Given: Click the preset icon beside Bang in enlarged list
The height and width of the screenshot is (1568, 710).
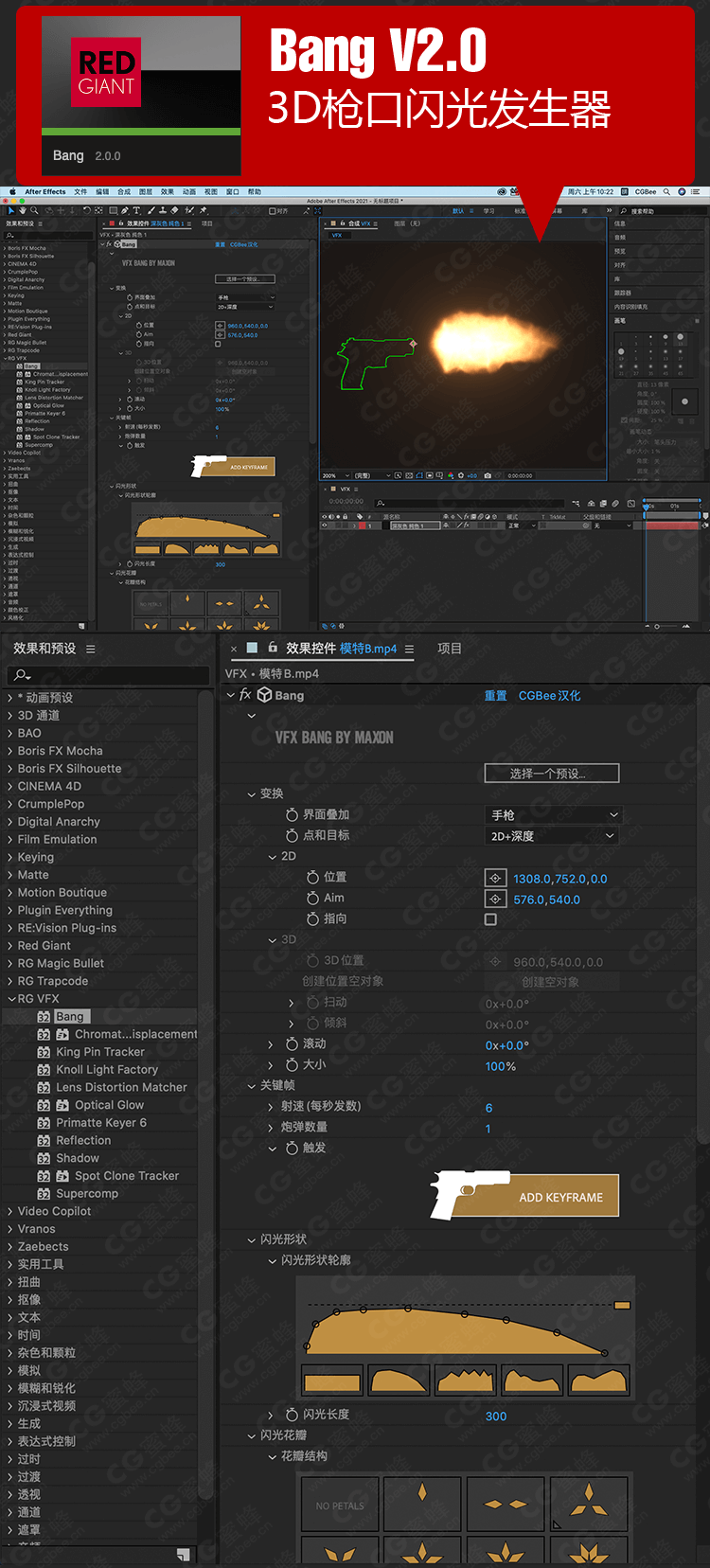Looking at the screenshot, I should pos(44,1017).
